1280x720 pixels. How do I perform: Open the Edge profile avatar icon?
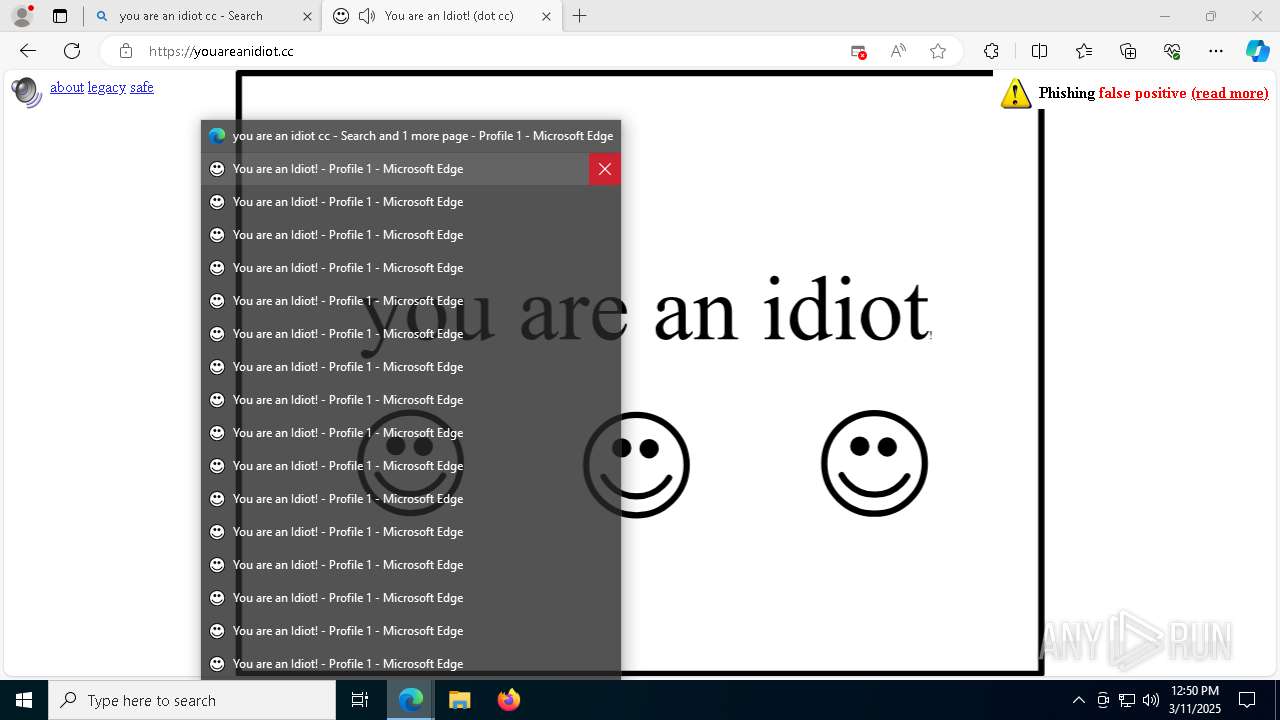(22, 16)
